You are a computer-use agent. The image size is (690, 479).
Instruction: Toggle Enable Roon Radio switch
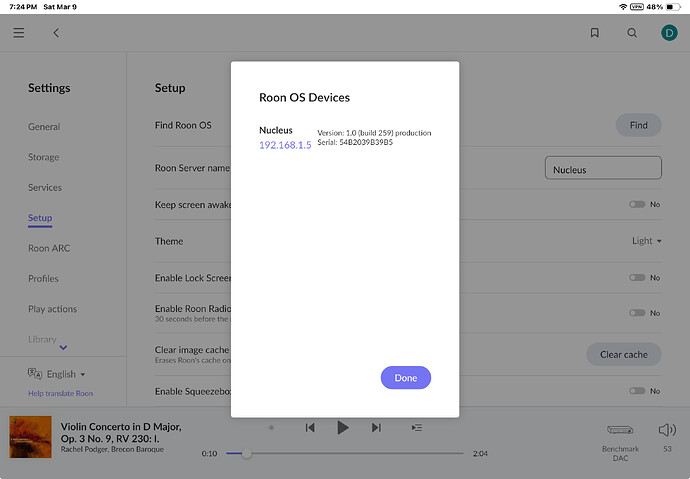click(x=637, y=313)
